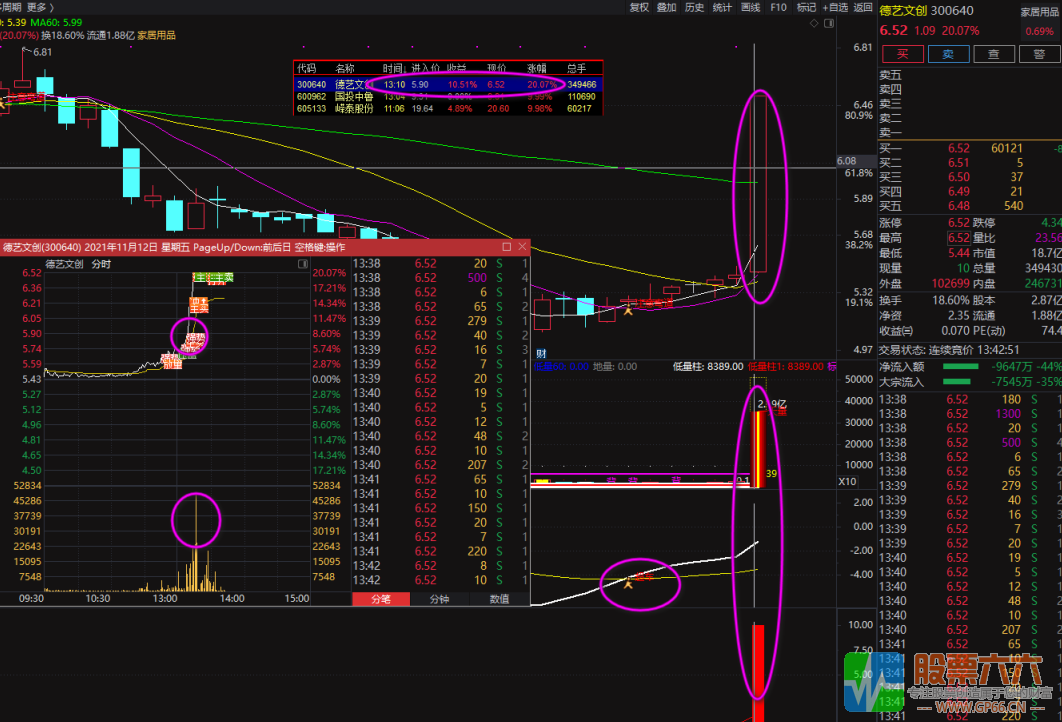Viewport: 1062px width, 722px height.
Task: Select the 叠加 overlay toolbar item
Action: 666,7
